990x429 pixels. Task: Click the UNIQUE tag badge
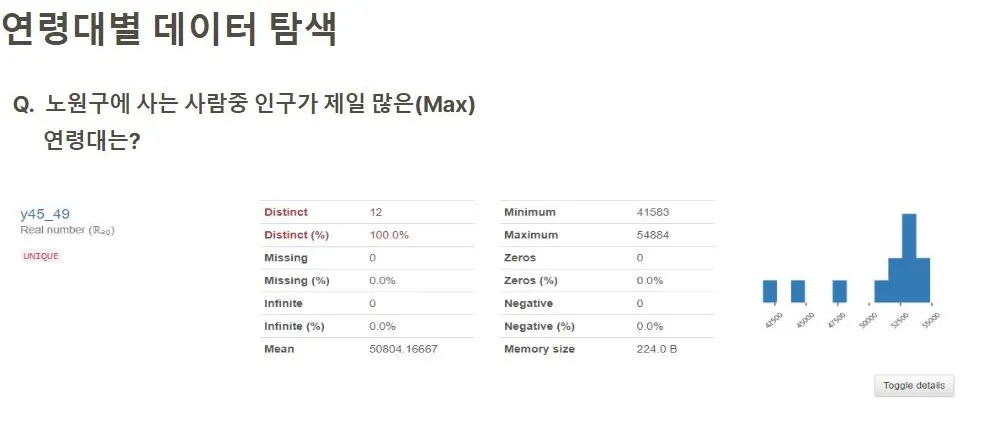(40, 256)
